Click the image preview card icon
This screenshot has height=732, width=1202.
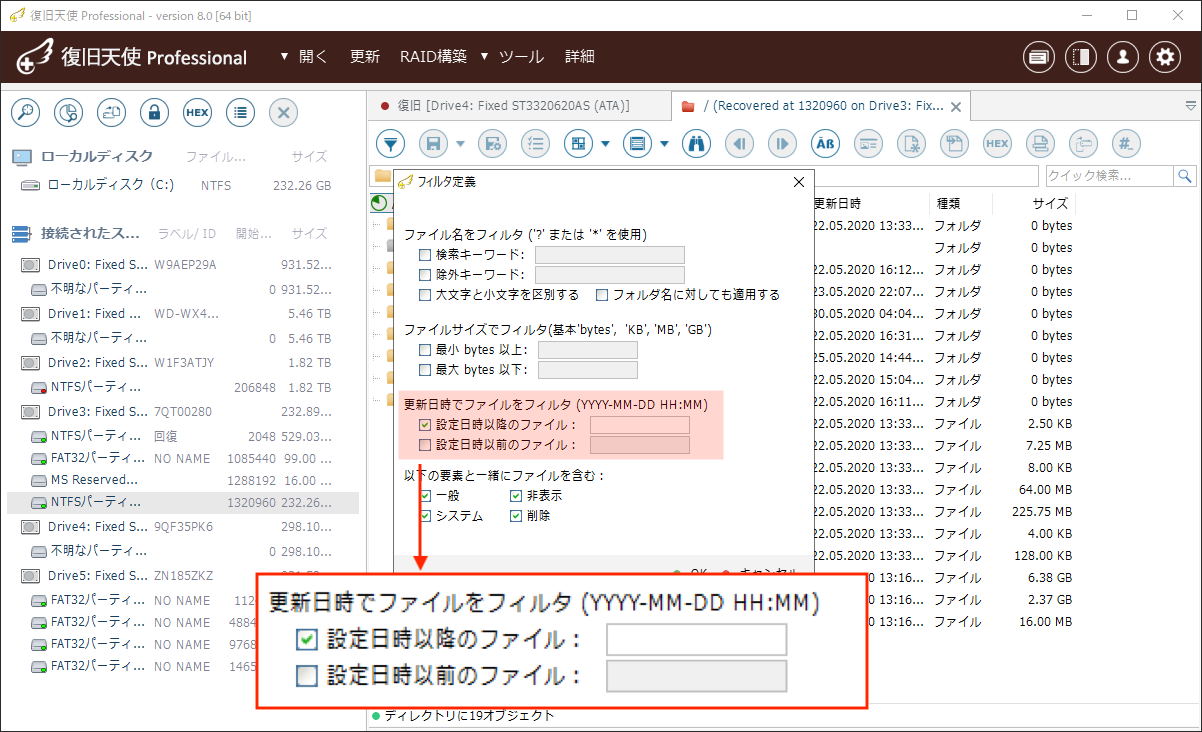[869, 143]
